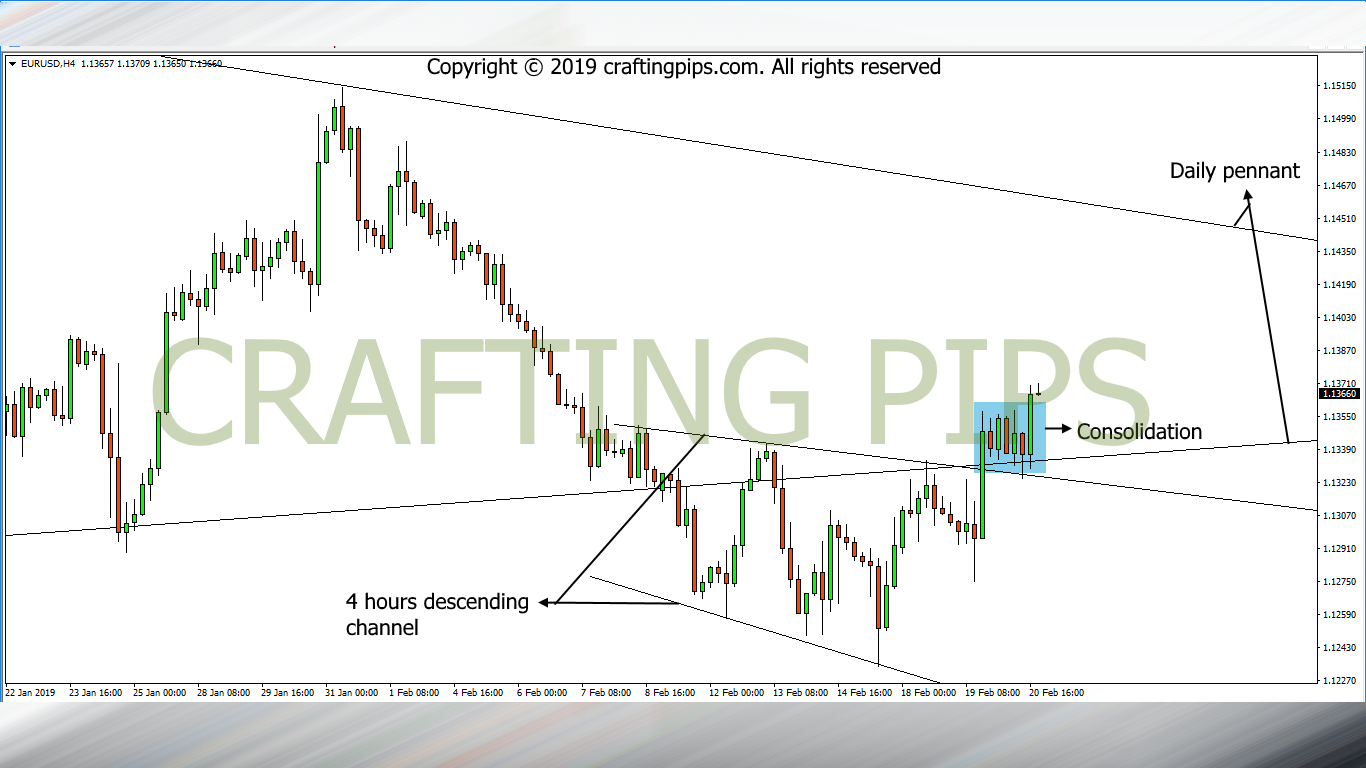The width and height of the screenshot is (1366, 768).
Task: Click the EURUSD,H4 chart symbol label
Action: [46, 64]
